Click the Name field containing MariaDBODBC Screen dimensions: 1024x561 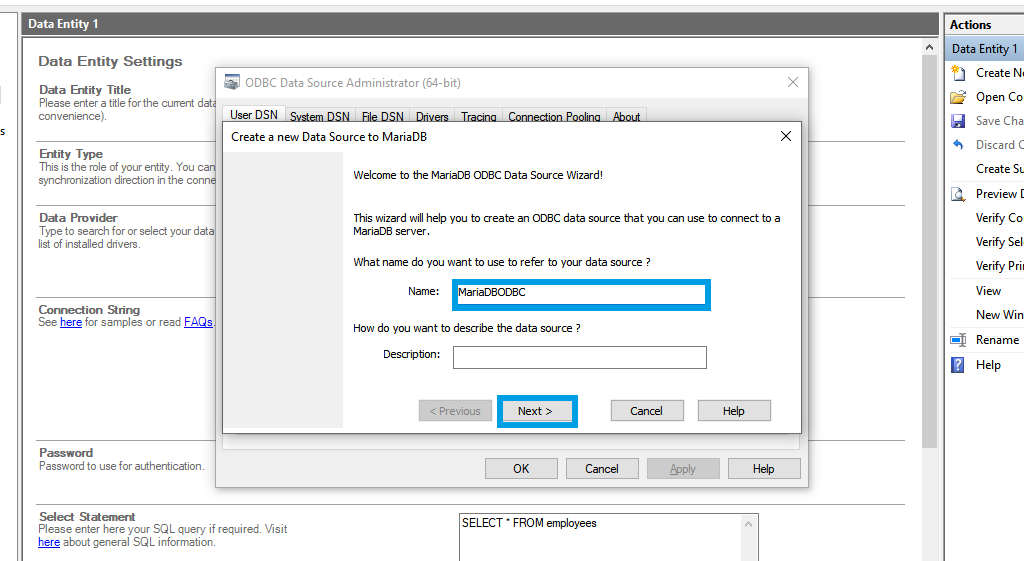click(x=579, y=294)
